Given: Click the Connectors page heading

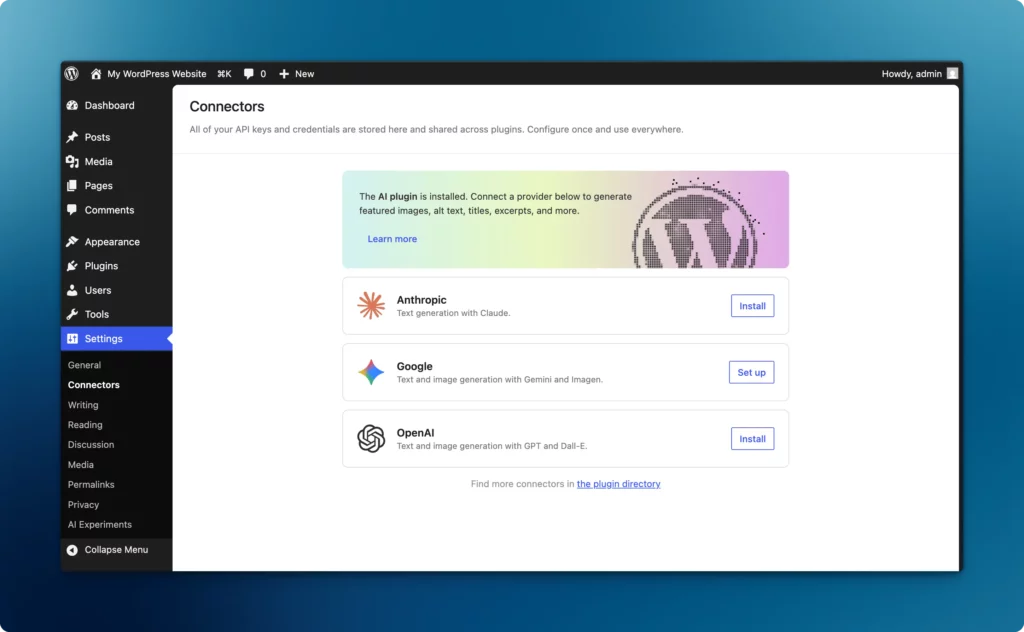Looking at the screenshot, I should (x=227, y=106).
